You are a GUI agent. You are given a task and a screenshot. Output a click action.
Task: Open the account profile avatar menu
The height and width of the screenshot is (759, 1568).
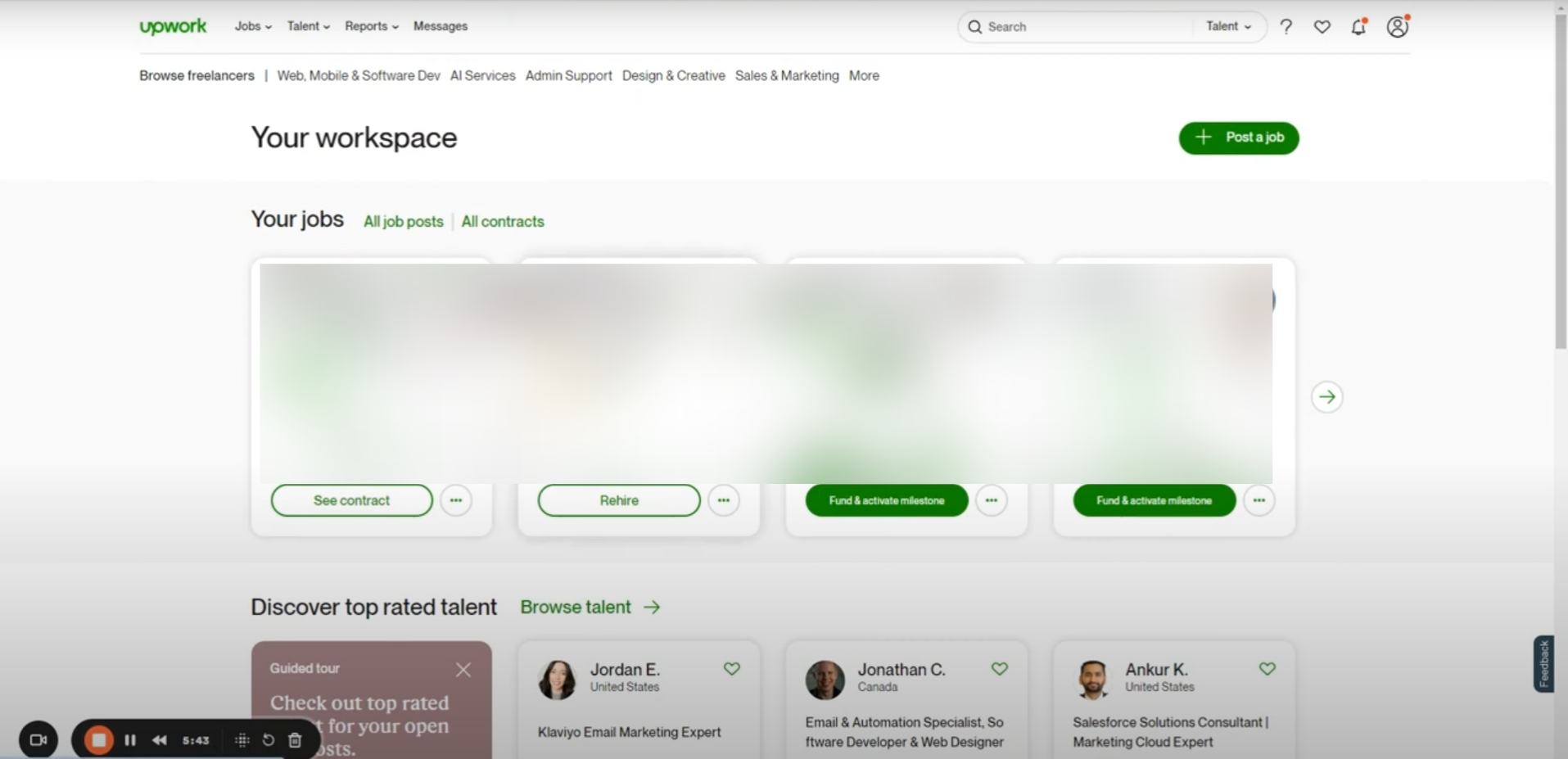point(1398,27)
